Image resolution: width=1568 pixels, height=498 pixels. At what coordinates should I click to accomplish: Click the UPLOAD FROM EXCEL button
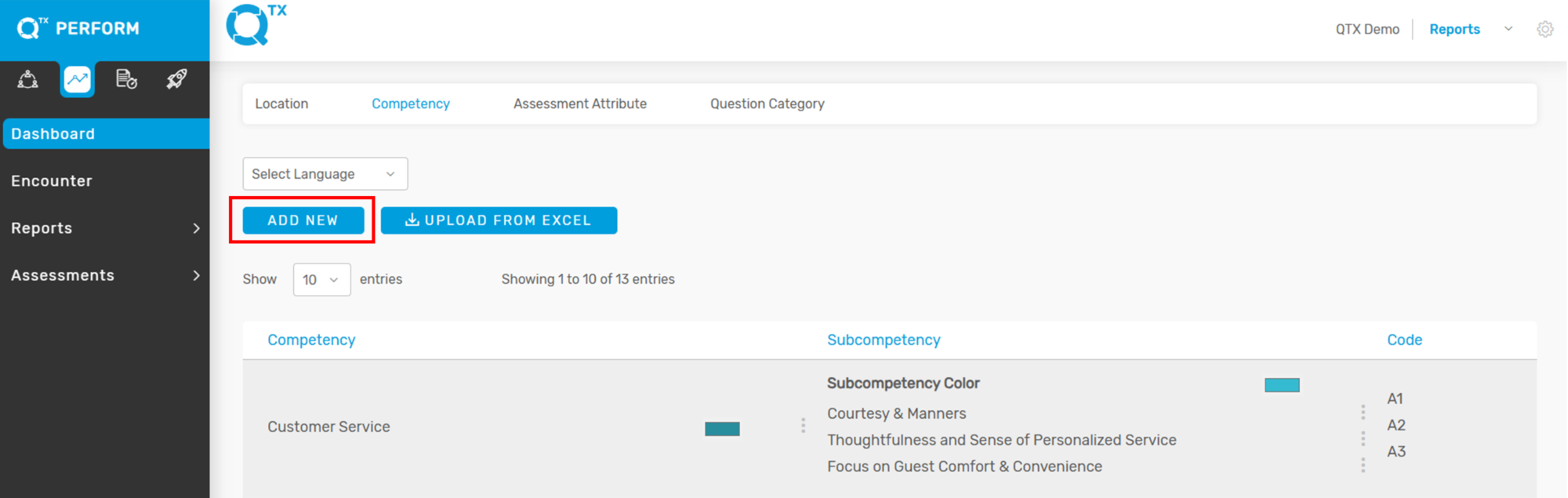499,220
